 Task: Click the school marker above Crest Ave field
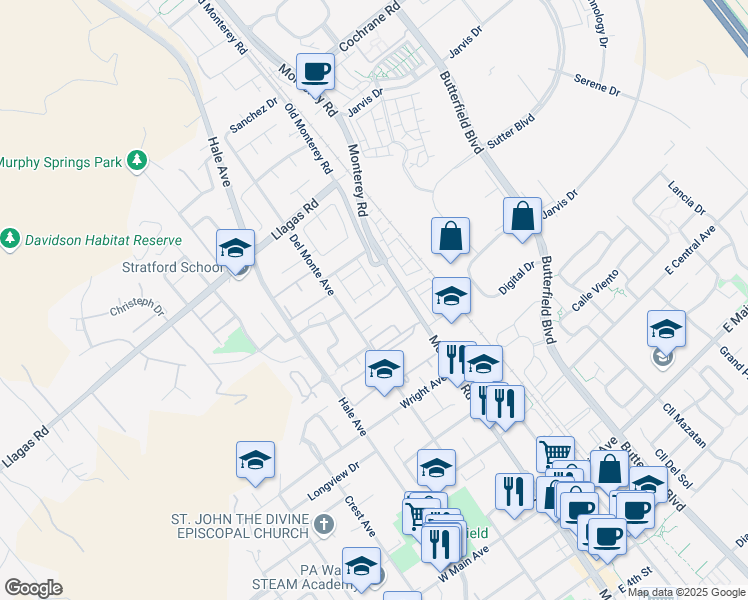(x=436, y=468)
